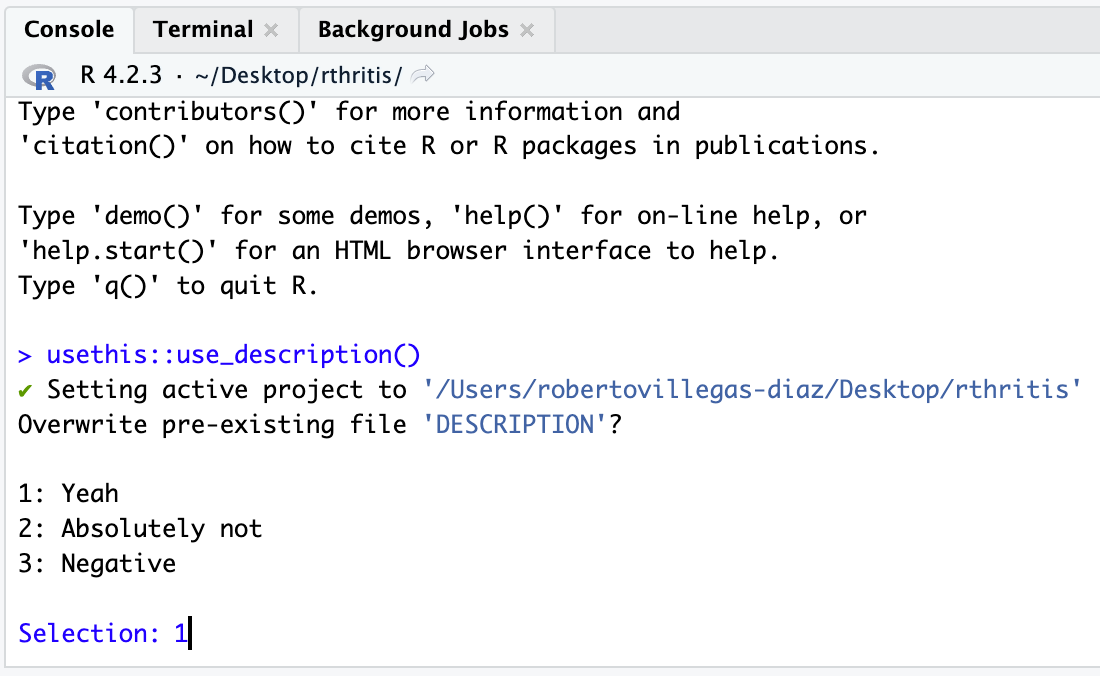1100x676 pixels.
Task: Close the Terminal tab with its x
Action: tap(270, 30)
